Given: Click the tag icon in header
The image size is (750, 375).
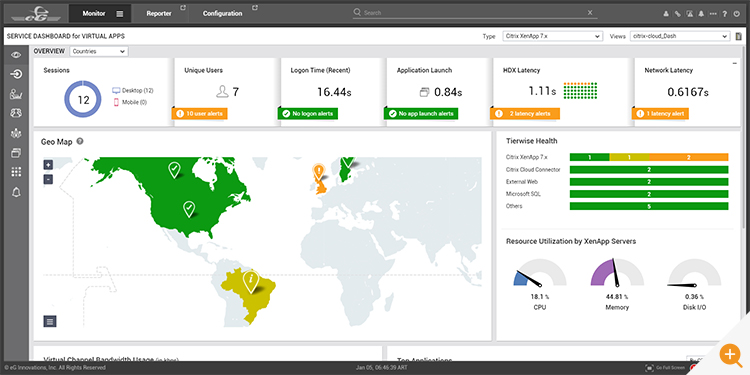Looking at the screenshot, I should 677,14.
